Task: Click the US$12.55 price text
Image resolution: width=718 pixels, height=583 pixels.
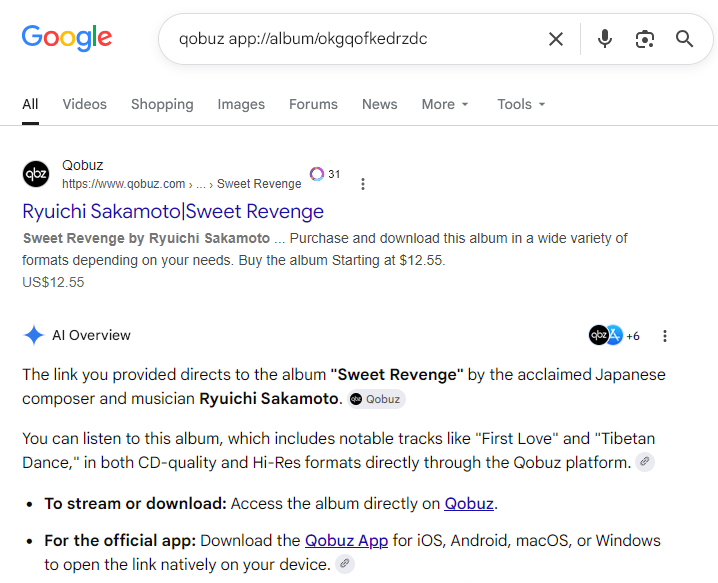Action: (x=53, y=282)
